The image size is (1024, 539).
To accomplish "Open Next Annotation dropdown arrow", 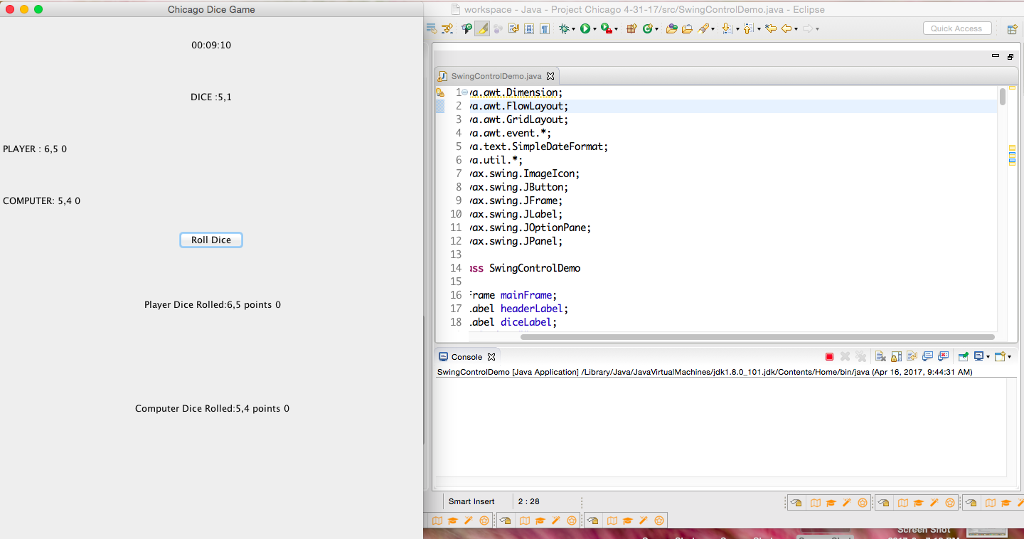I will point(737,29).
